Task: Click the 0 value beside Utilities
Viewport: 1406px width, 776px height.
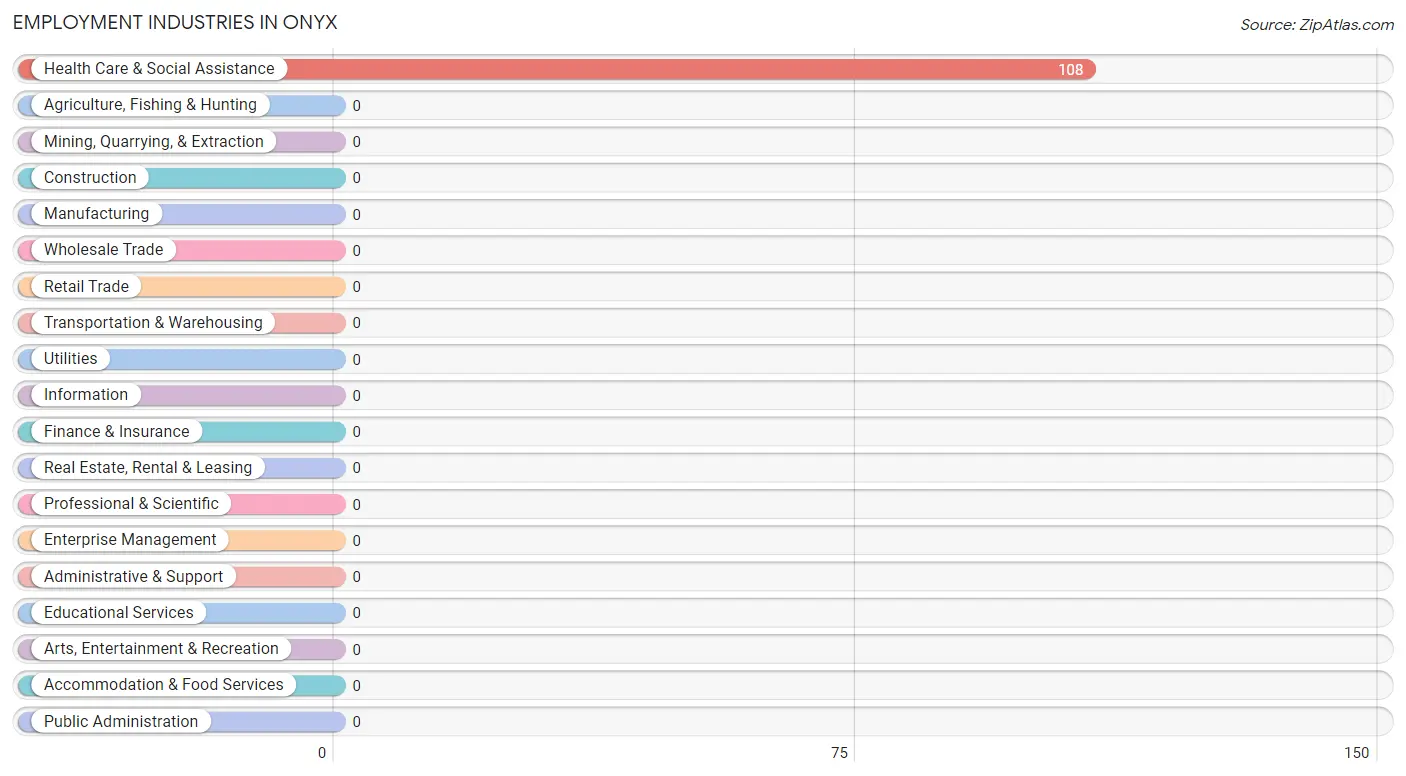Action: coord(356,360)
